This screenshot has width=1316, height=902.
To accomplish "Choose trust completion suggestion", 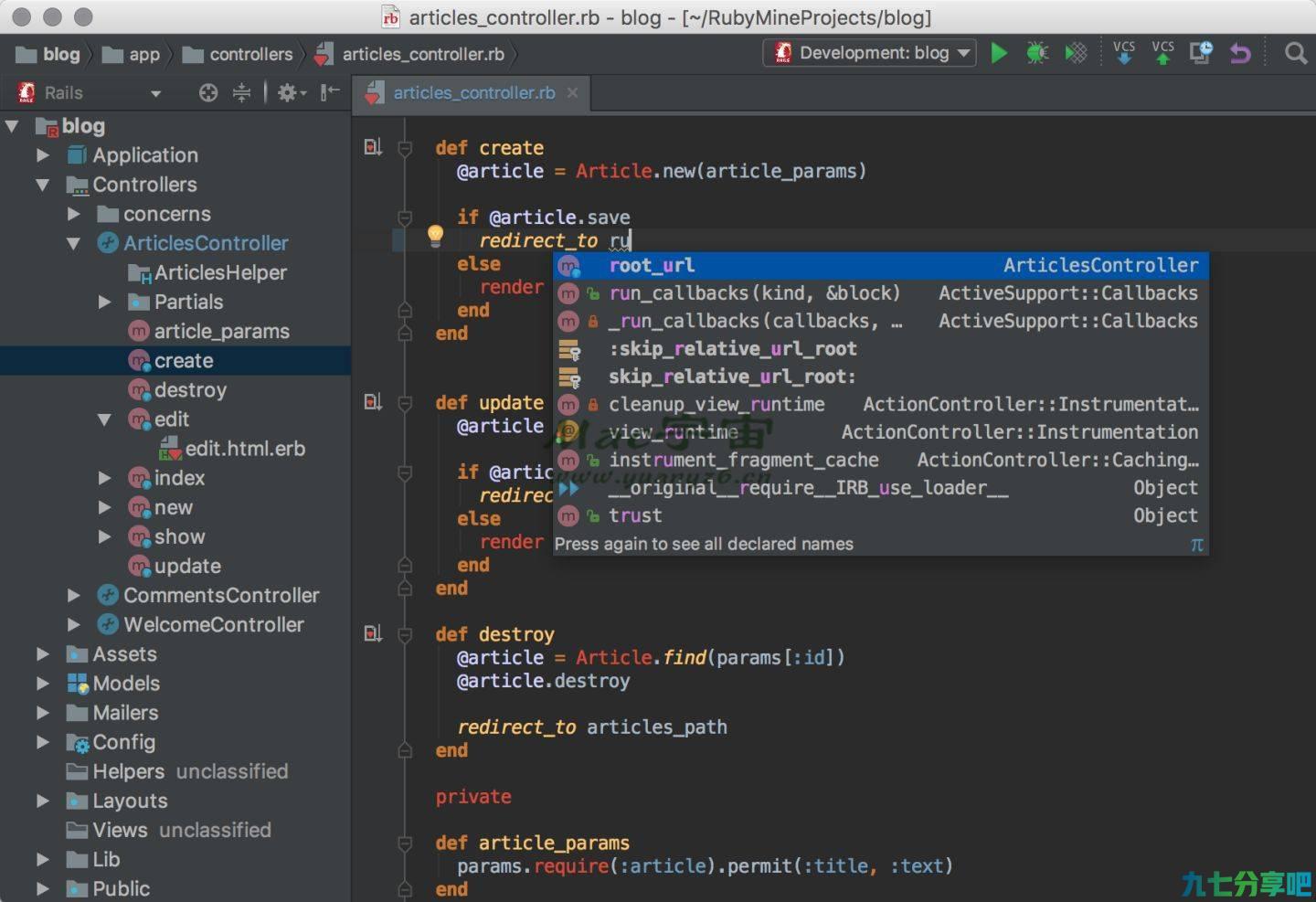I will click(881, 515).
